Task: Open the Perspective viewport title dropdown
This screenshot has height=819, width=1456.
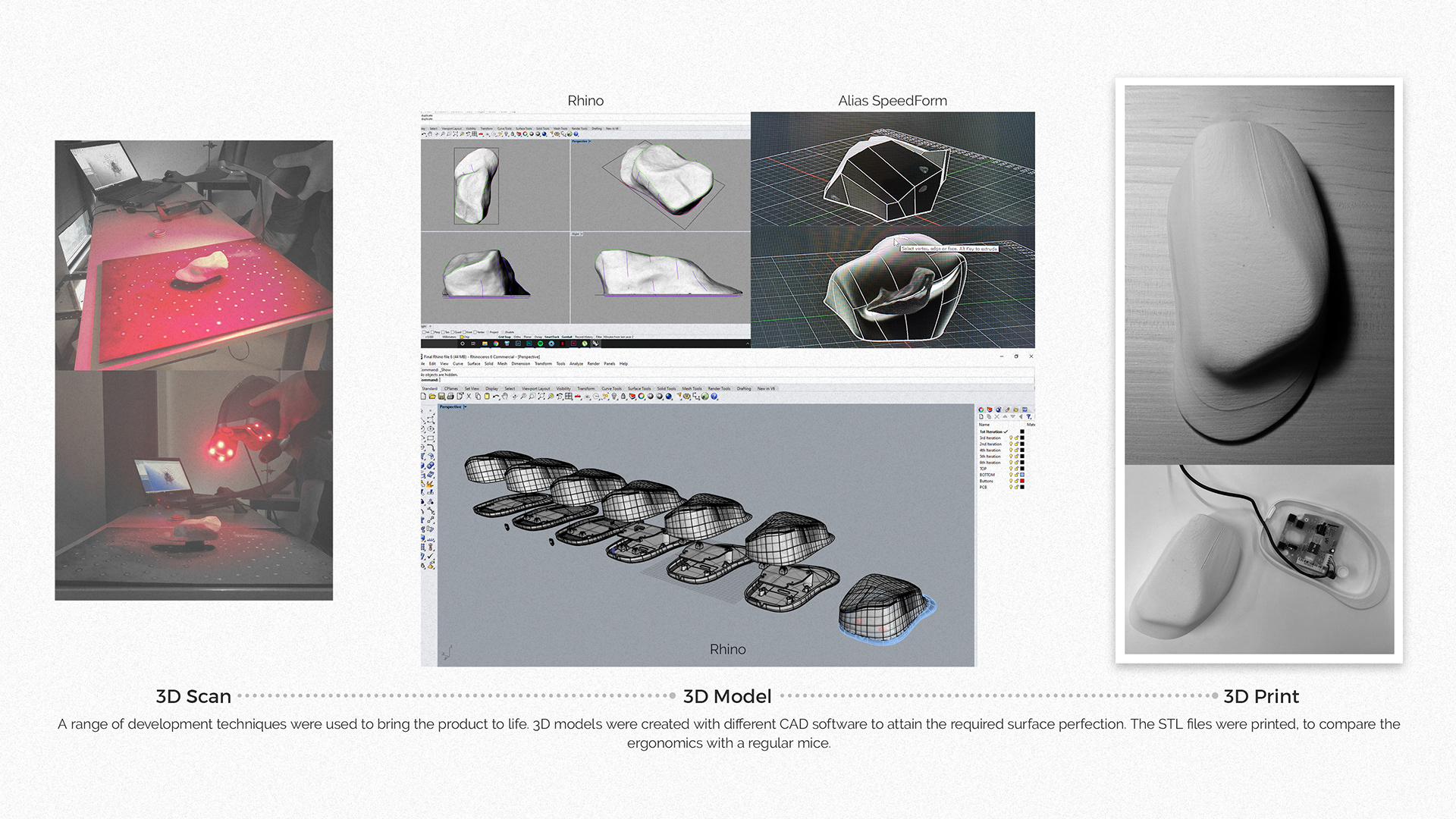Action: (464, 406)
